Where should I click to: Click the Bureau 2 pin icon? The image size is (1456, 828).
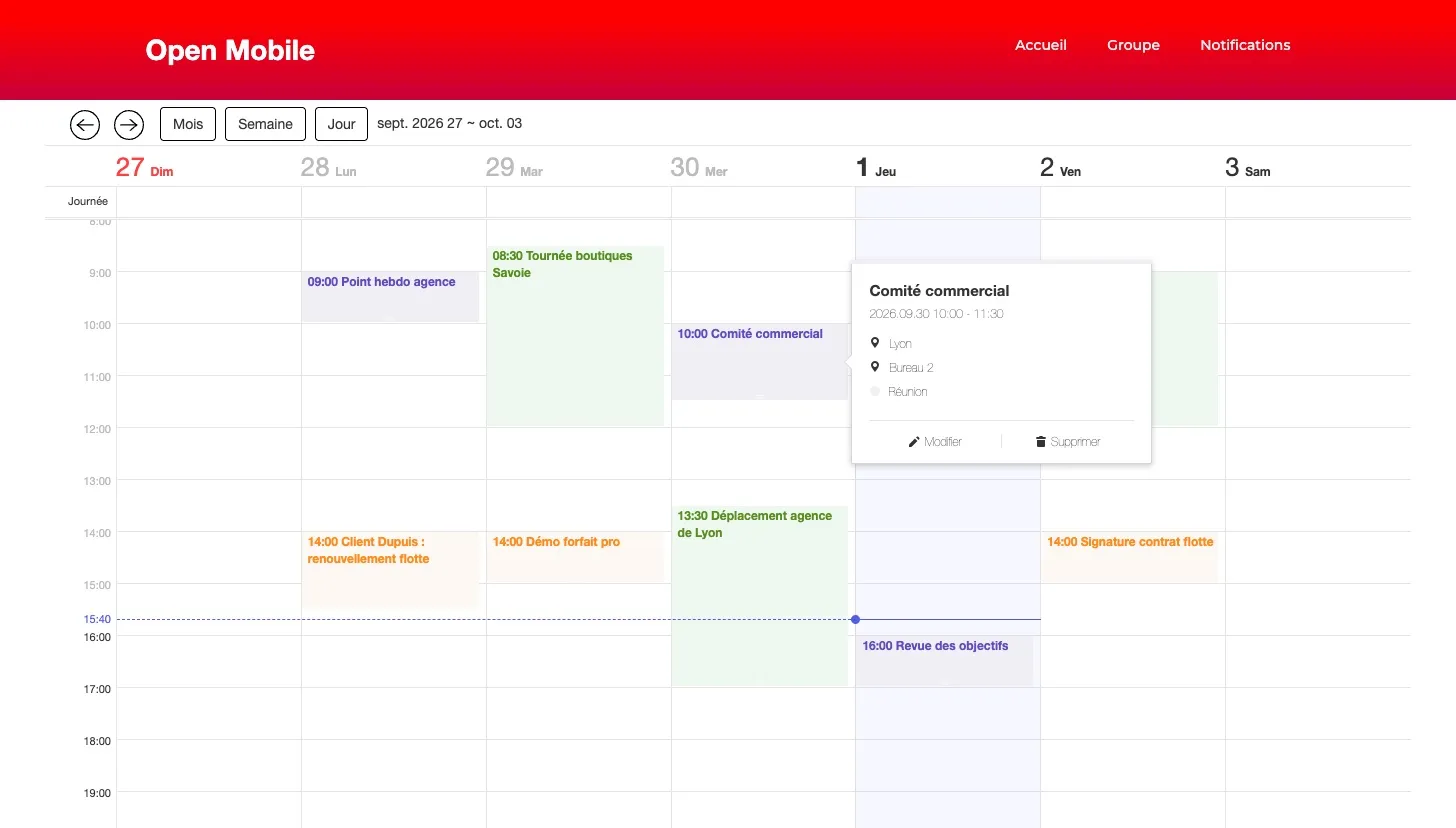[875, 367]
